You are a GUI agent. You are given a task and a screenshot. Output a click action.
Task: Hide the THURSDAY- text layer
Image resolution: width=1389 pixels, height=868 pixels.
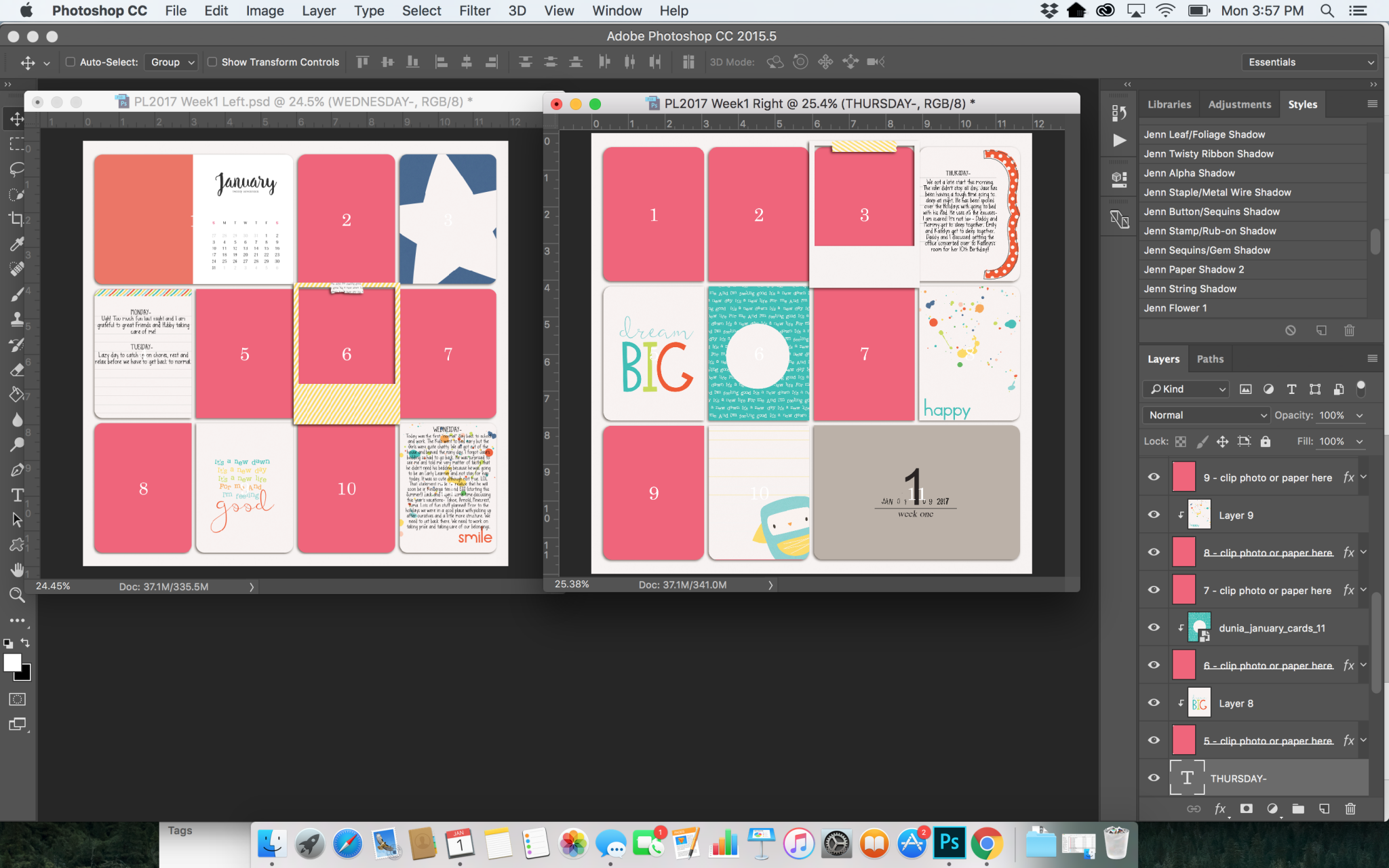click(x=1153, y=778)
